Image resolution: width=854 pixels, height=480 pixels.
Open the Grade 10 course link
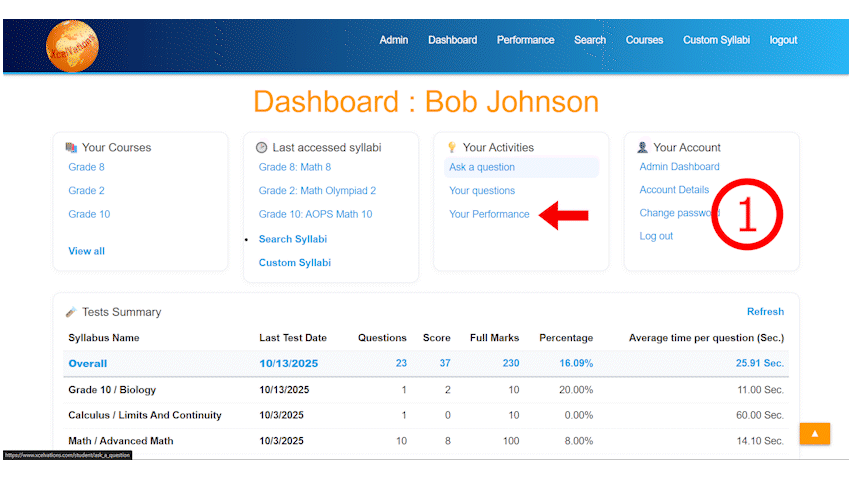point(89,214)
